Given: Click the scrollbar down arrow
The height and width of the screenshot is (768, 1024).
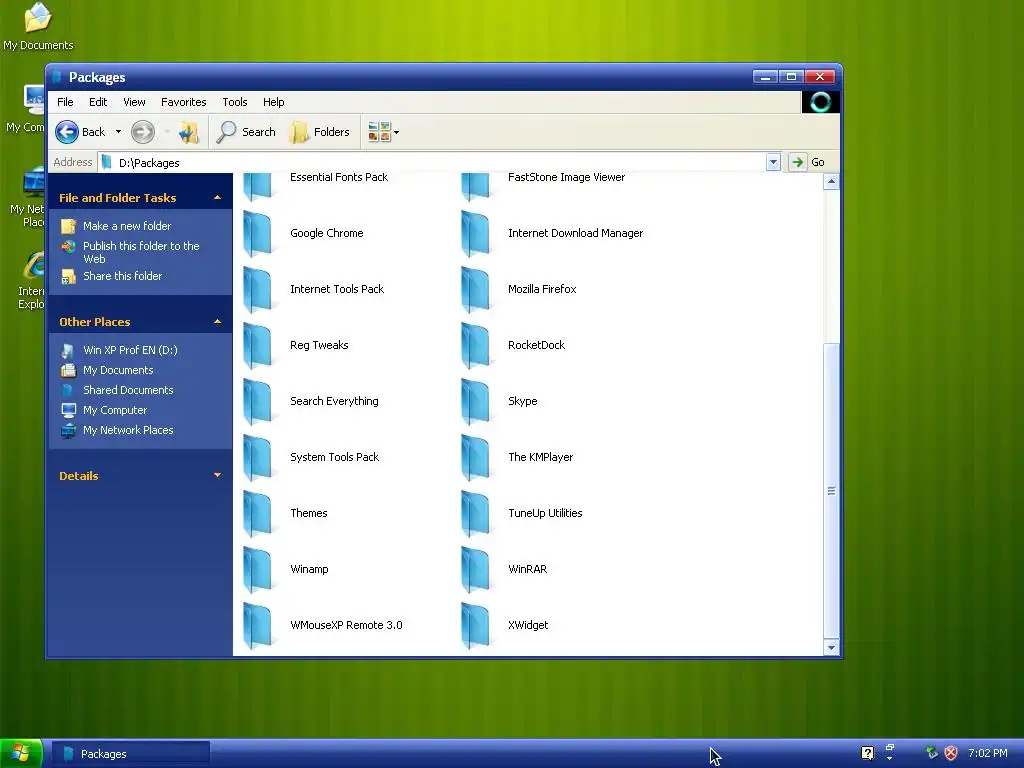Looking at the screenshot, I should pos(831,648).
